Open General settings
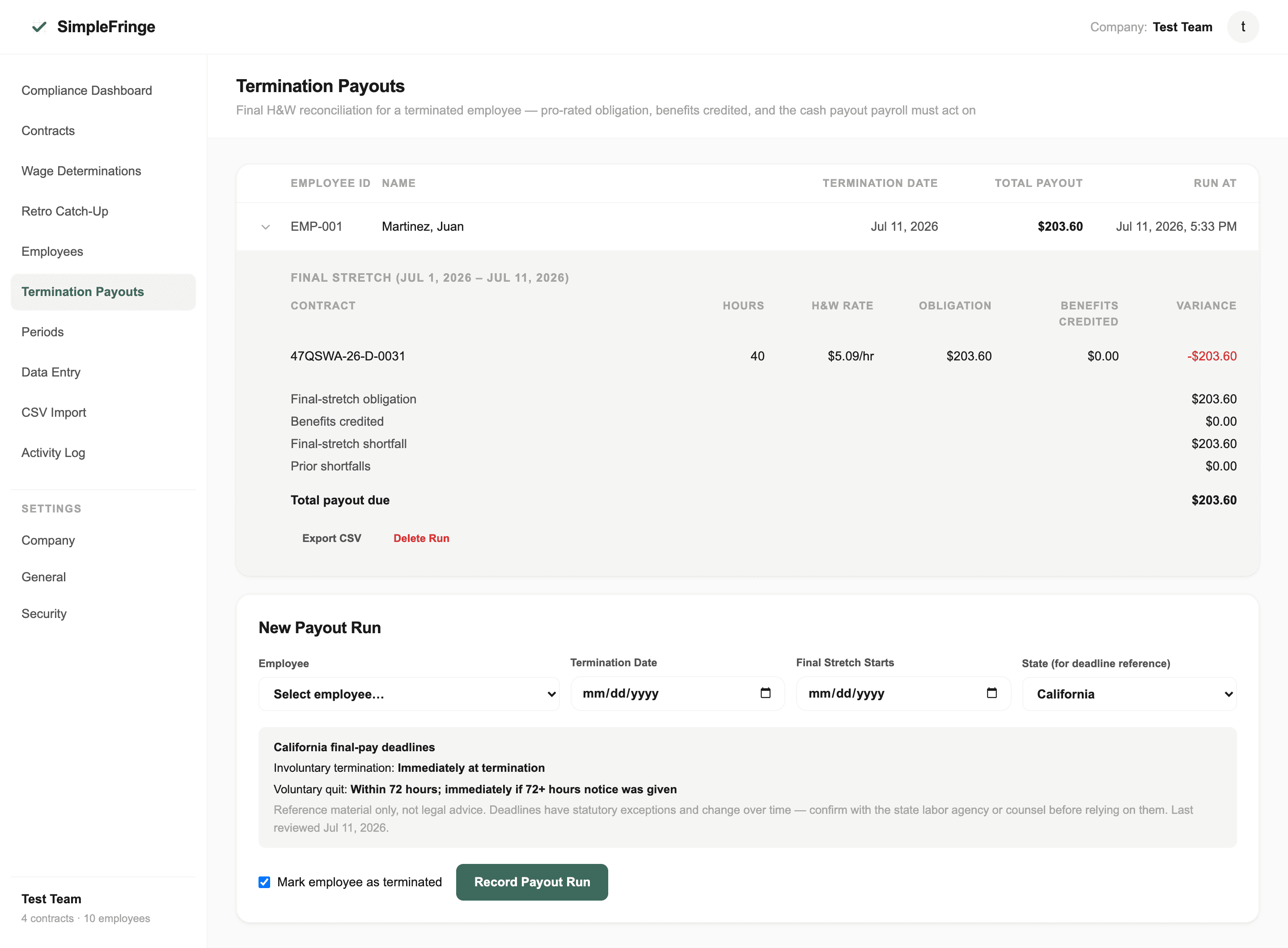Image resolution: width=1288 pixels, height=948 pixels. pos(44,577)
